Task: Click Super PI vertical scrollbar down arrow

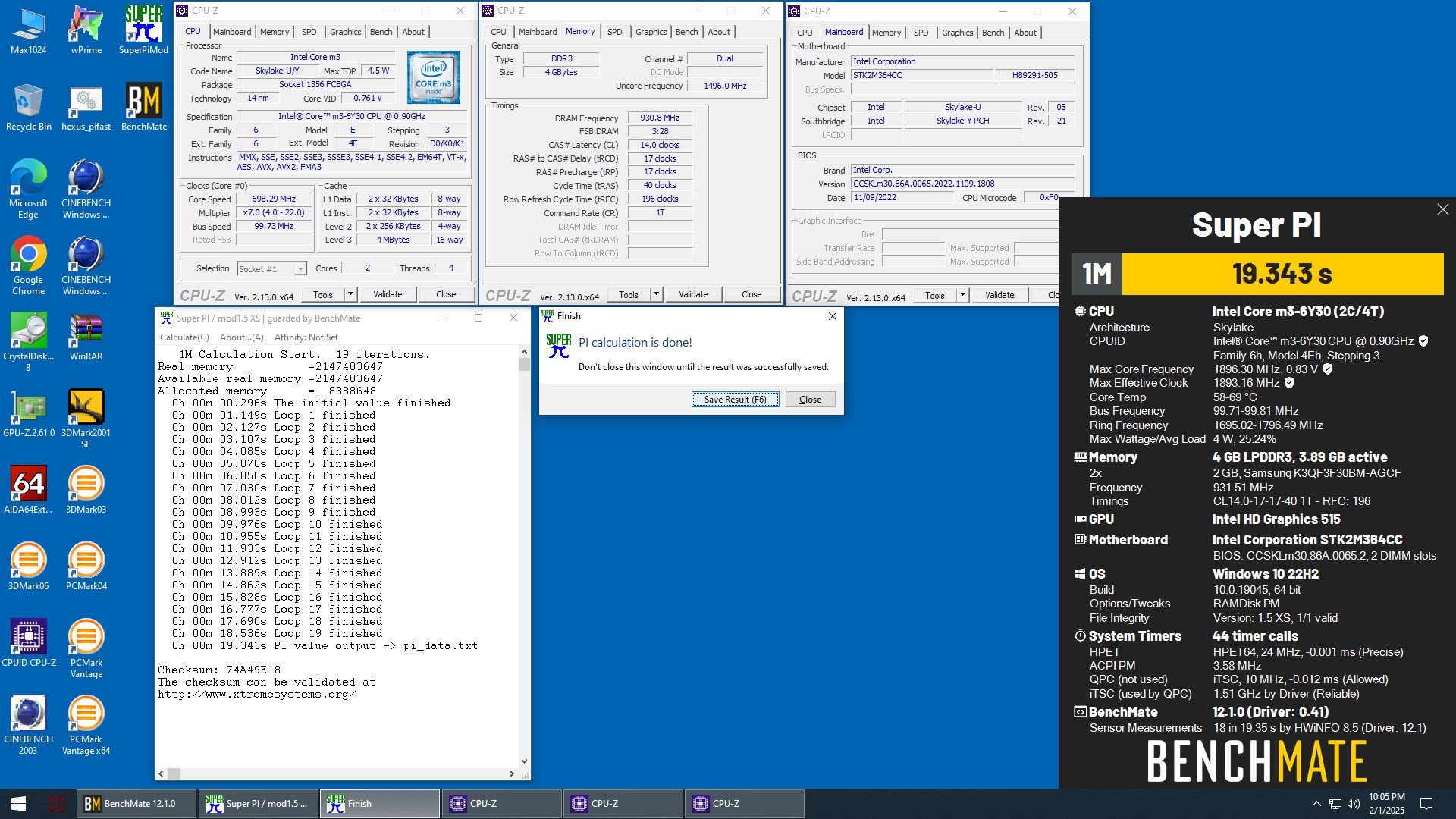Action: [524, 761]
